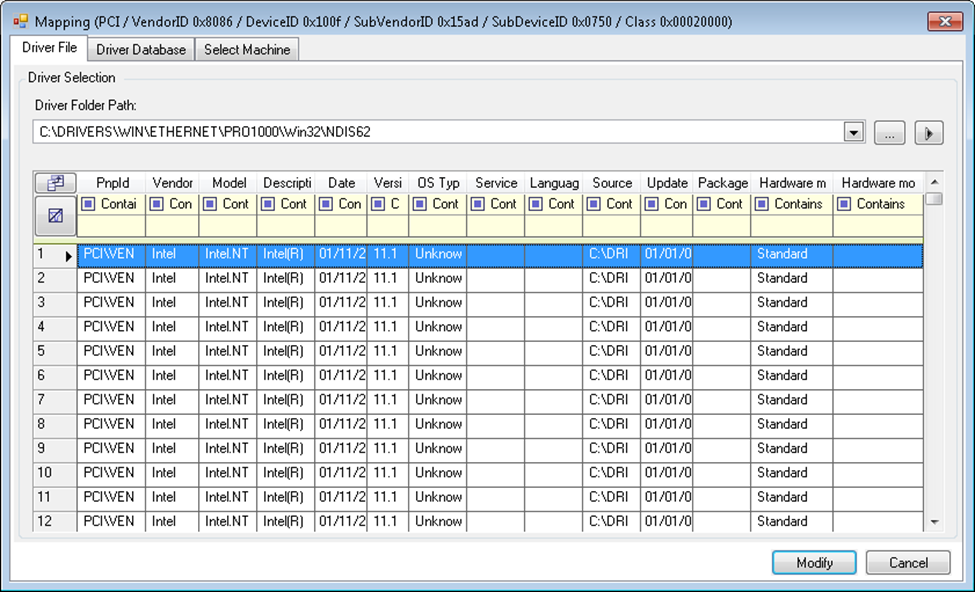Click the Cancel button
The height and width of the screenshot is (592, 975).
click(908, 563)
